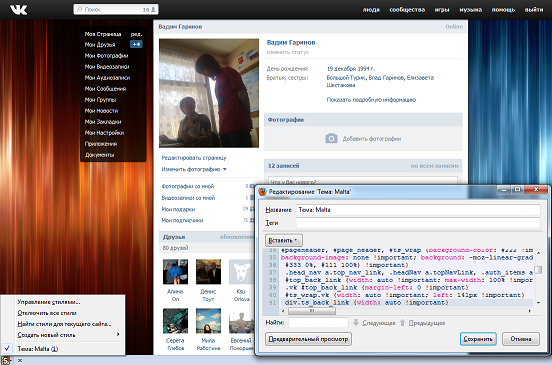Click 'изменить статус' under the name
The height and width of the screenshot is (365, 552).
(x=288, y=52)
